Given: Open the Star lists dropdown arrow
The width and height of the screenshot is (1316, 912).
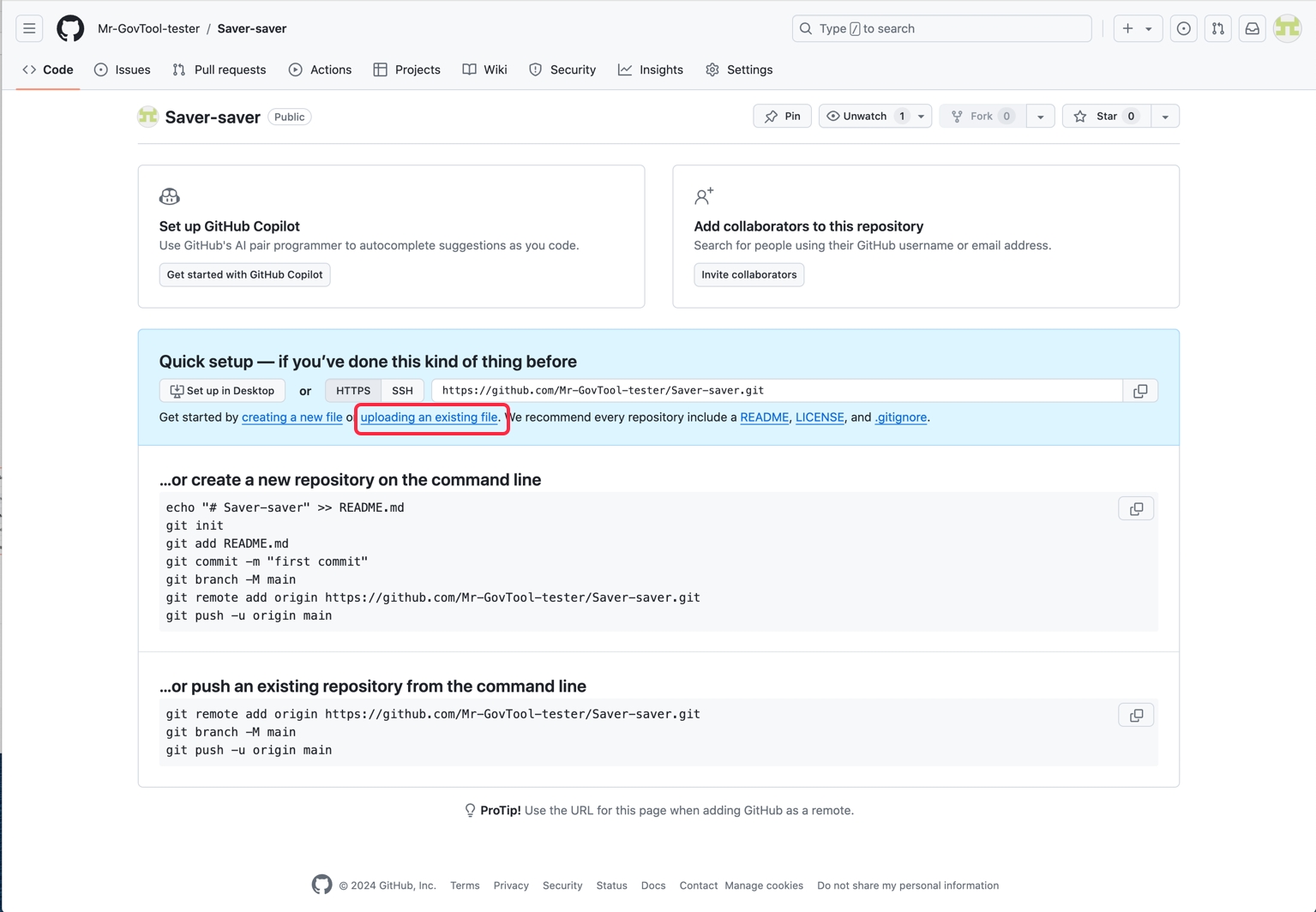Looking at the screenshot, I should 1164,117.
